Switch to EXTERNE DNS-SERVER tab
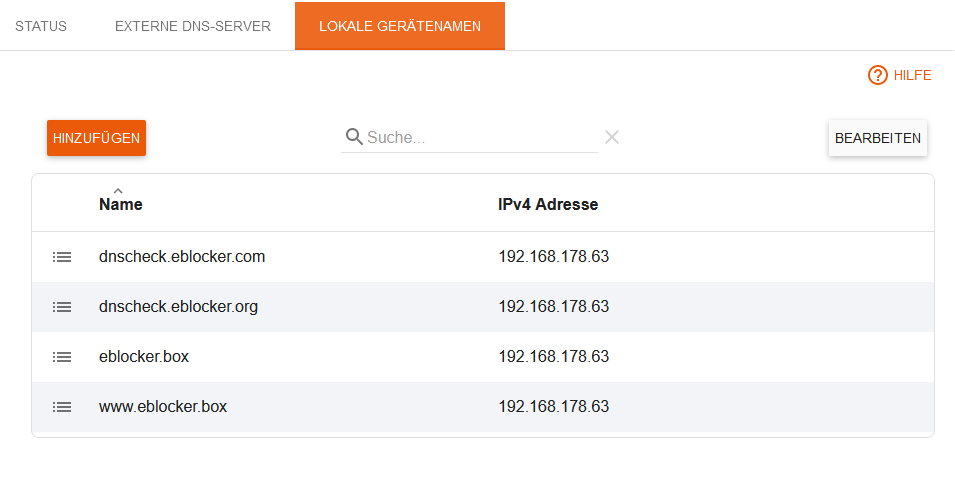Image resolution: width=955 pixels, height=493 pixels. (192, 26)
